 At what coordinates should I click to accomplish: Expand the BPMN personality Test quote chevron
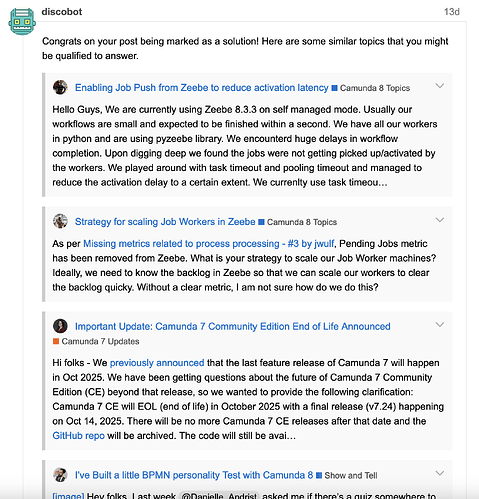(440, 473)
